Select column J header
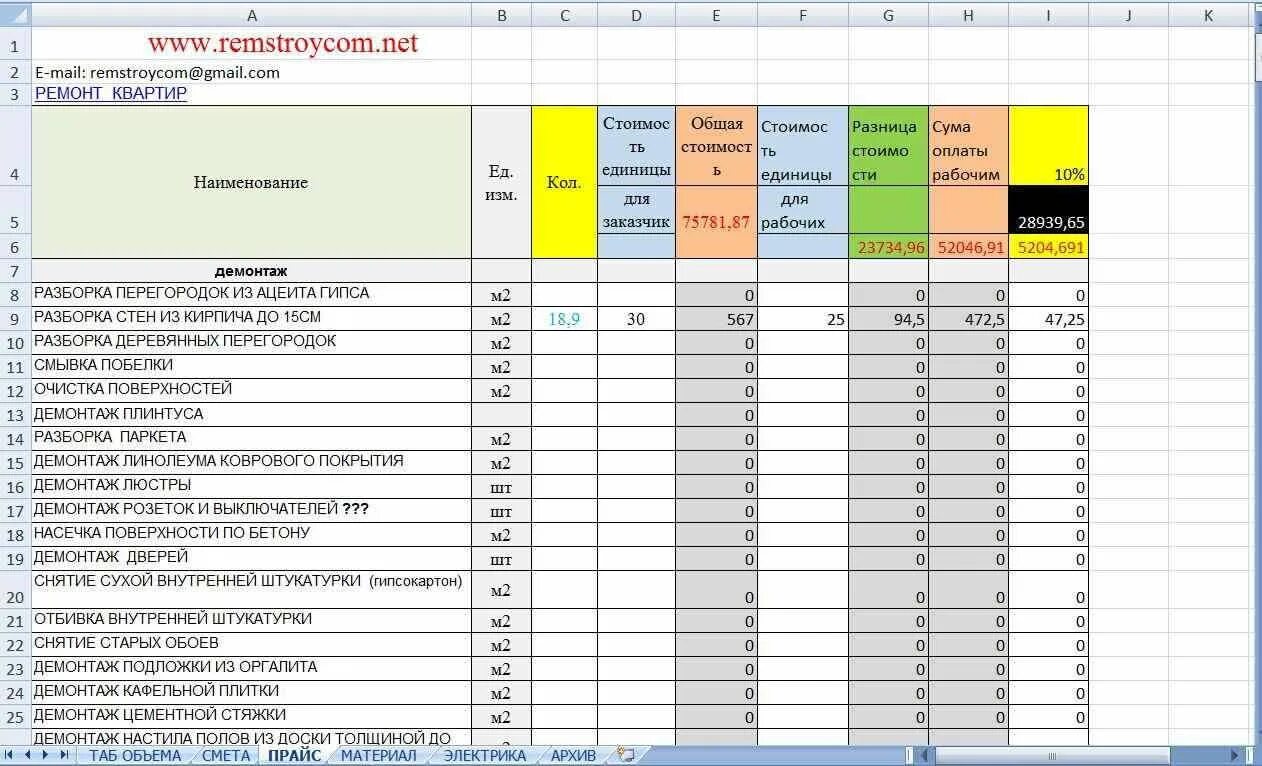1262x766 pixels. tap(1128, 15)
